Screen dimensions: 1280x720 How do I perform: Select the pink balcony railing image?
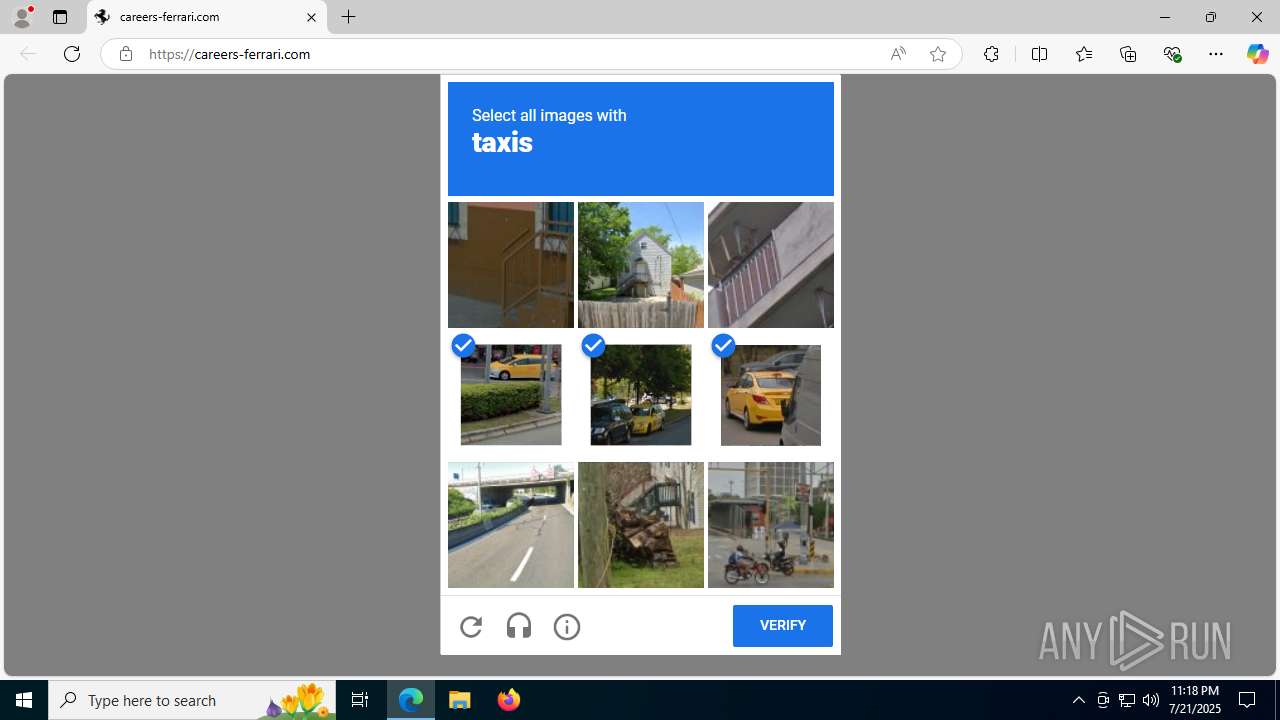[771, 265]
